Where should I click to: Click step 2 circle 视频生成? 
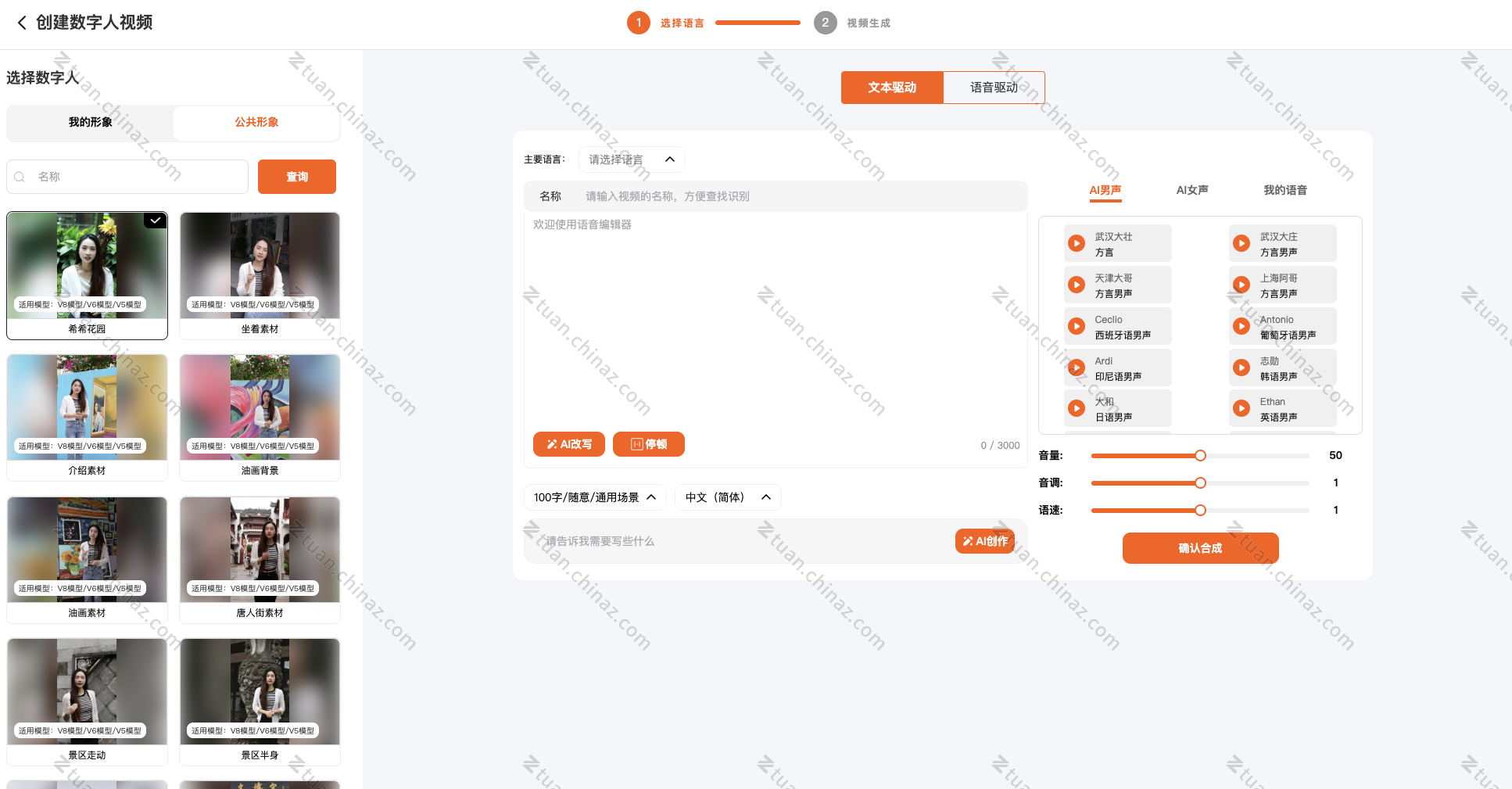826,23
